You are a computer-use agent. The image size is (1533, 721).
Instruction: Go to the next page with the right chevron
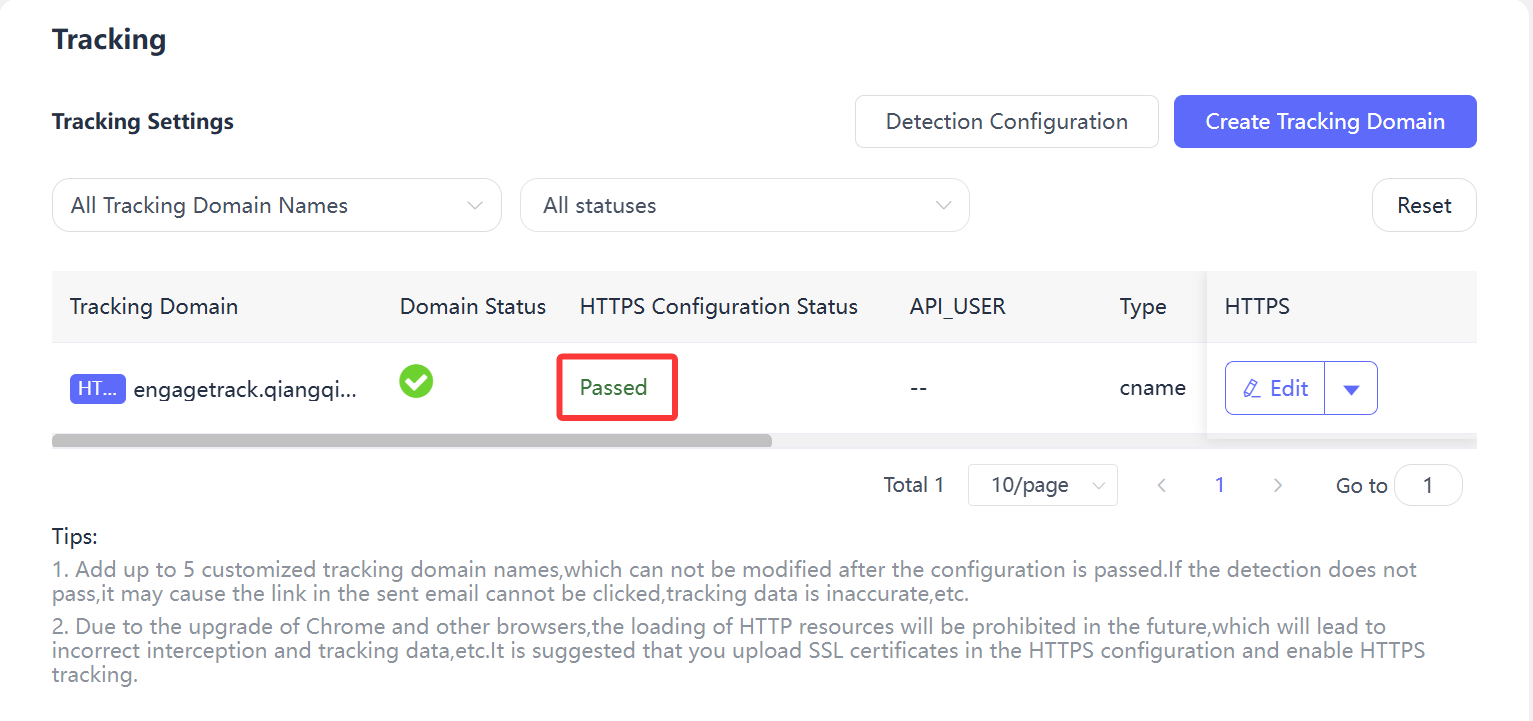(1277, 485)
